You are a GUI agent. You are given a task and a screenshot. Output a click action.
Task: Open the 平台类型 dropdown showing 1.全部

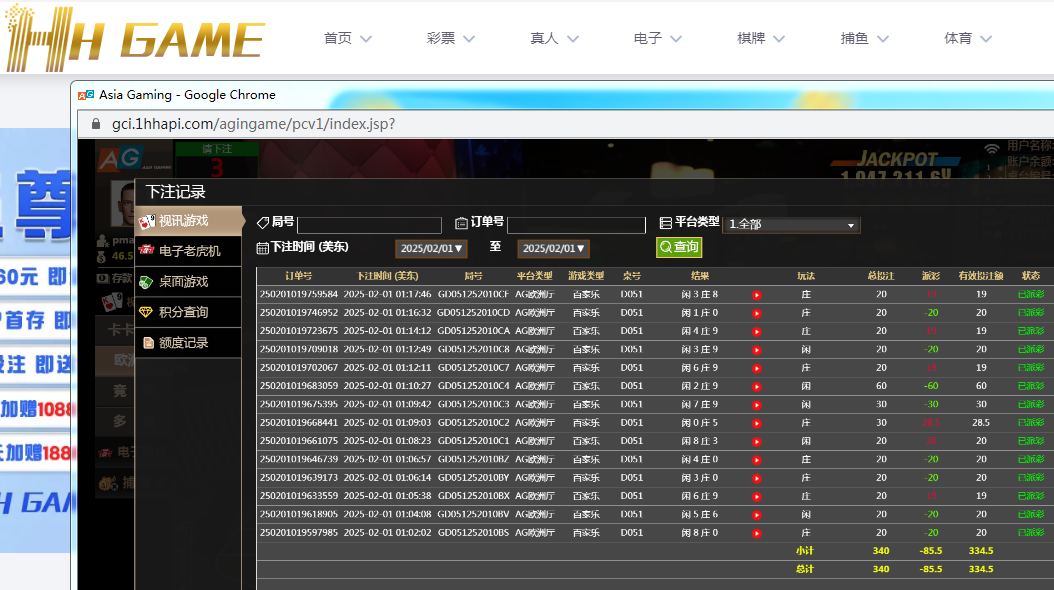(x=791, y=225)
